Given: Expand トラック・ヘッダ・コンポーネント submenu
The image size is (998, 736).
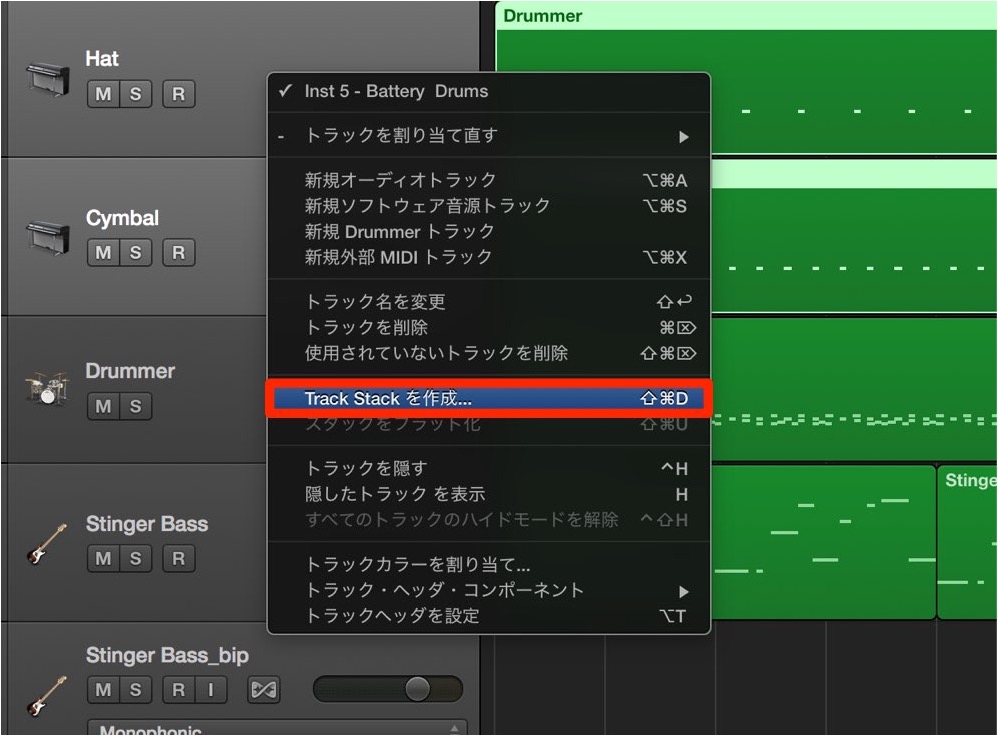Looking at the screenshot, I should click(489, 590).
